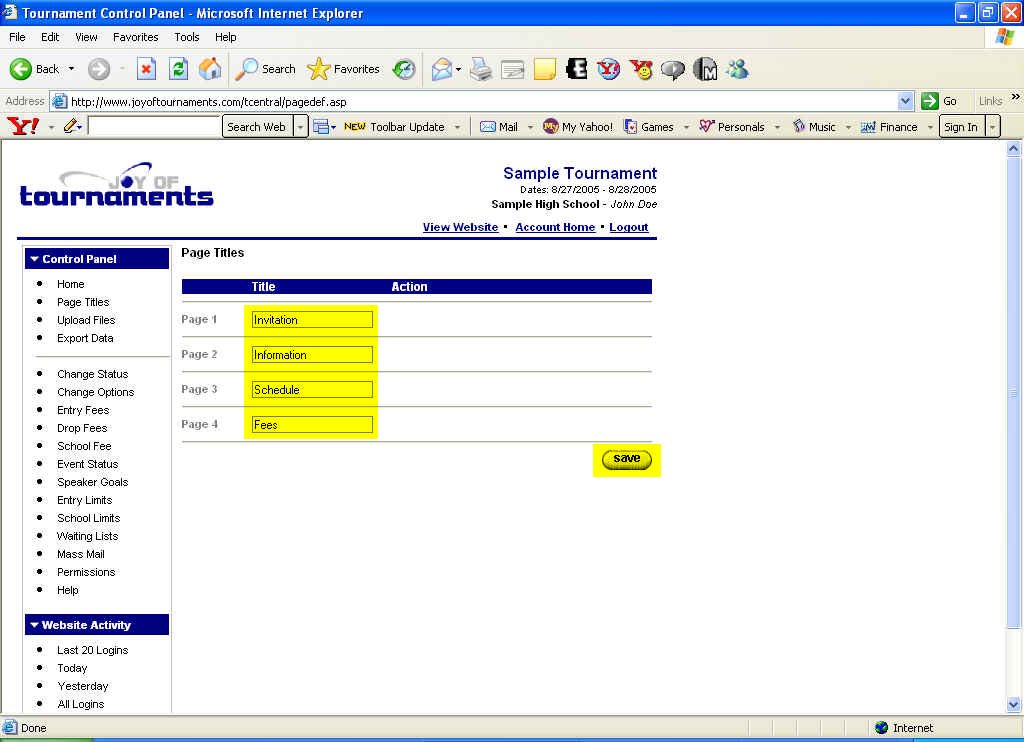Open the address bar dropdown arrow
1024x742 pixels.
[906, 101]
